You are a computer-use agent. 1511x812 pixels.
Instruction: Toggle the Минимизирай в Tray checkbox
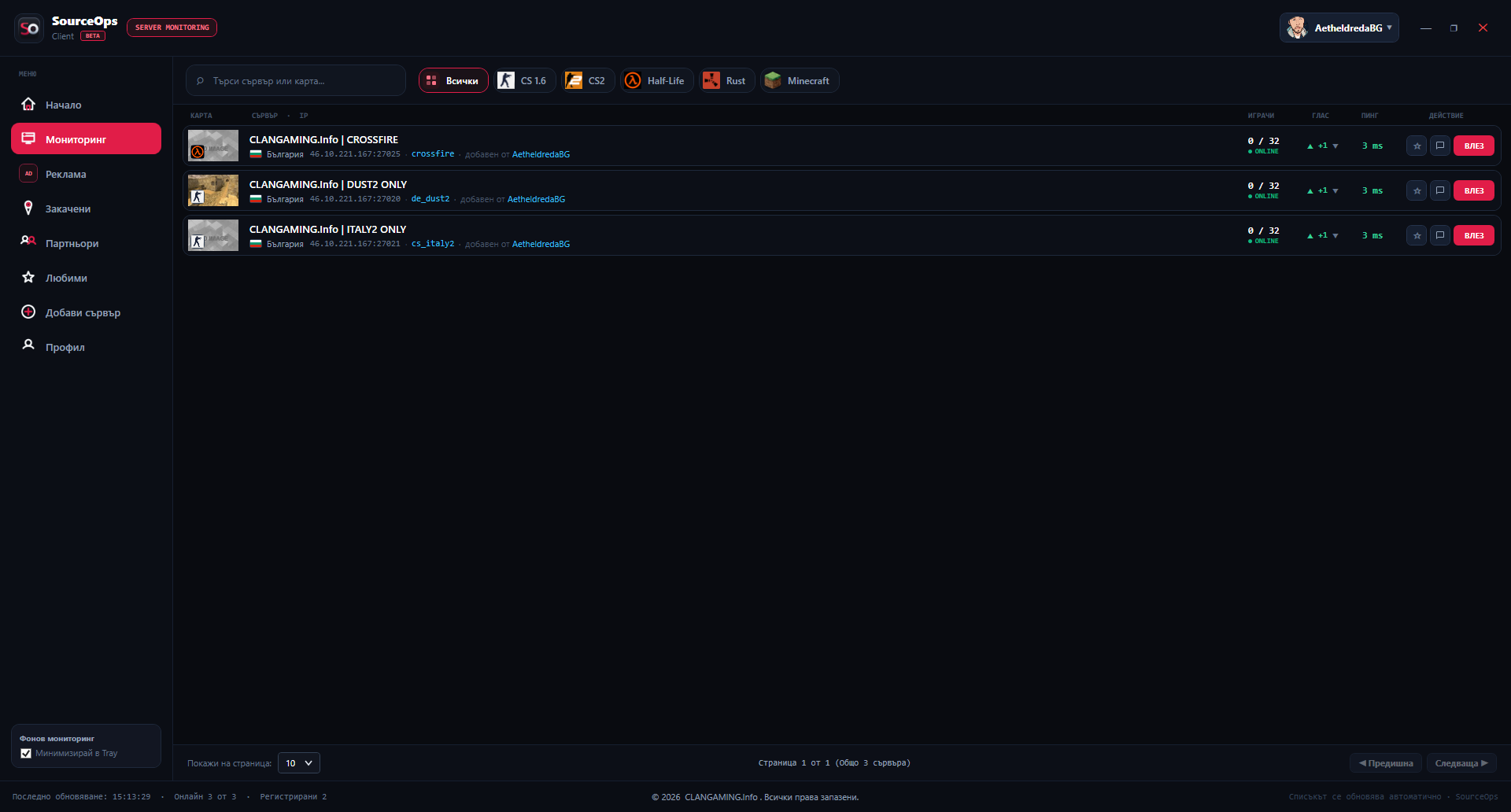(26, 753)
